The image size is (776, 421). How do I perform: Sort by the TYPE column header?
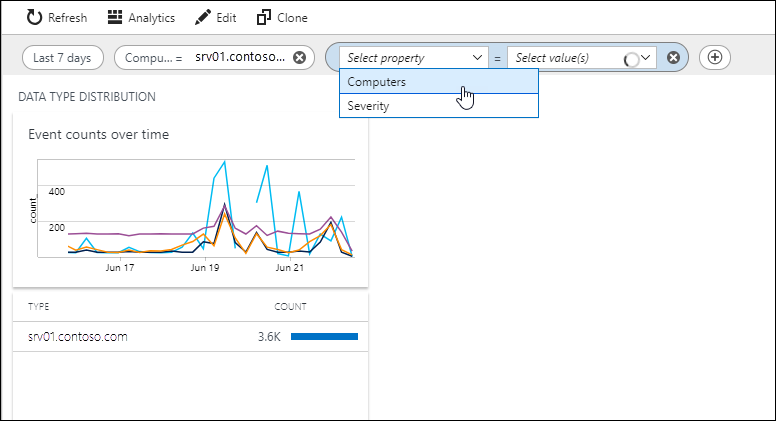pyautogui.click(x=39, y=307)
